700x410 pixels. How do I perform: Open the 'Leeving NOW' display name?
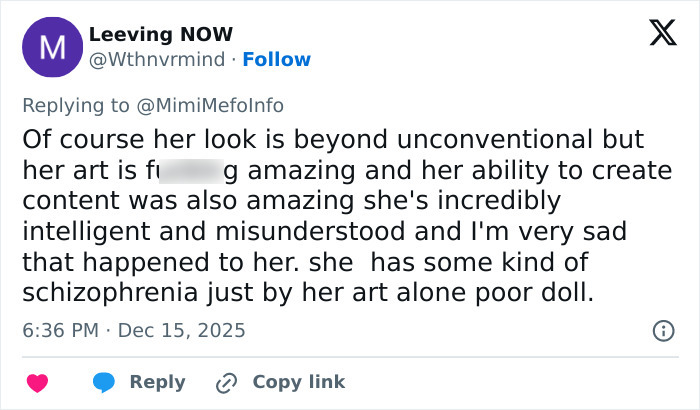tap(160, 35)
